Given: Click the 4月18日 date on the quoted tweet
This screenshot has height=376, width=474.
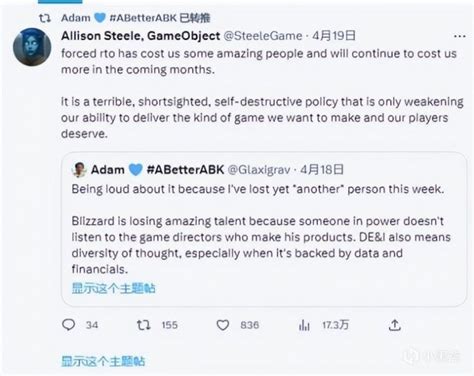Looking at the screenshot, I should pyautogui.click(x=322, y=169).
